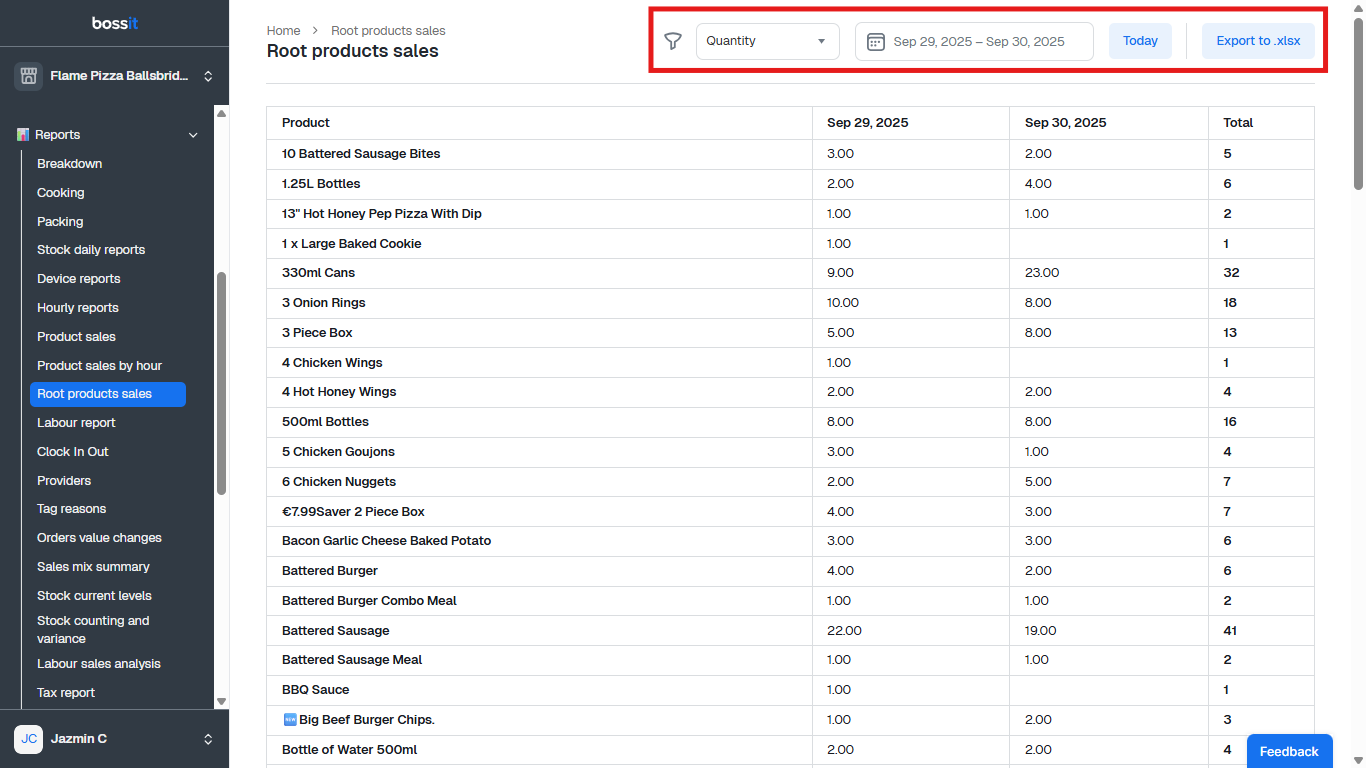1366x768 pixels.
Task: Open the Jazmin C account menu
Action: click(208, 739)
